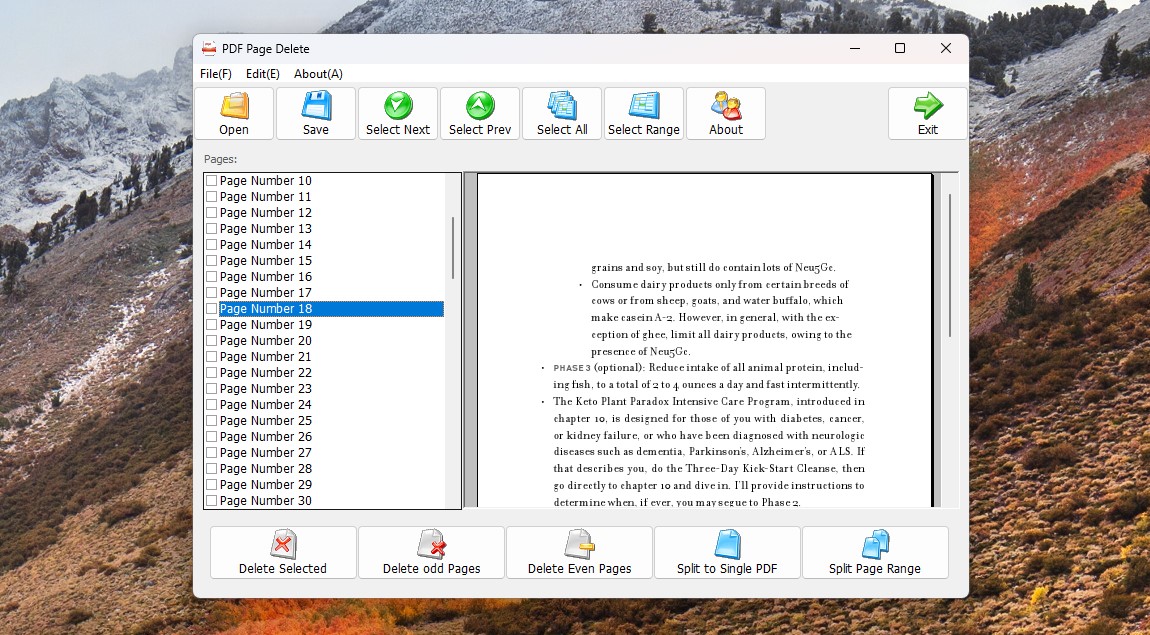Open the File(F) menu
1150x635 pixels.
point(216,74)
